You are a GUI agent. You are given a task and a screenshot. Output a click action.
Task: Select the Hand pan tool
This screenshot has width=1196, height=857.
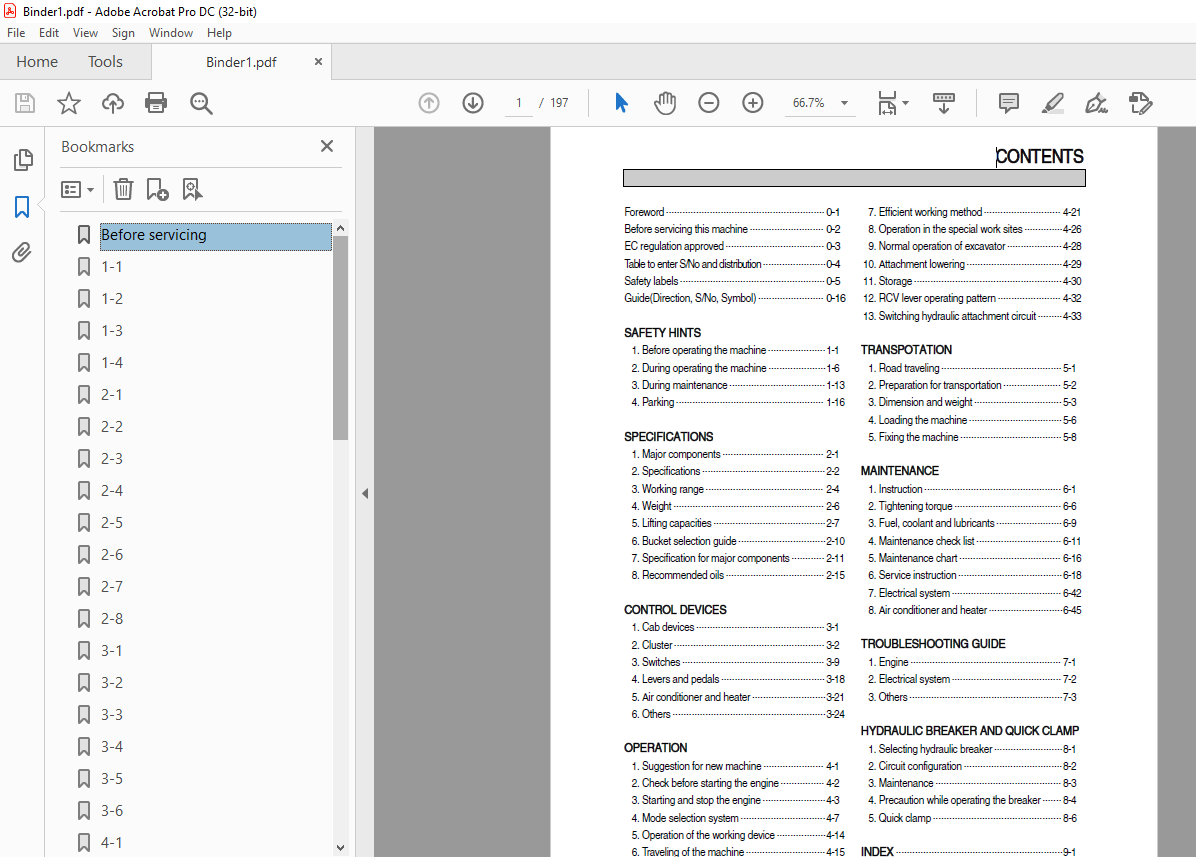point(665,103)
